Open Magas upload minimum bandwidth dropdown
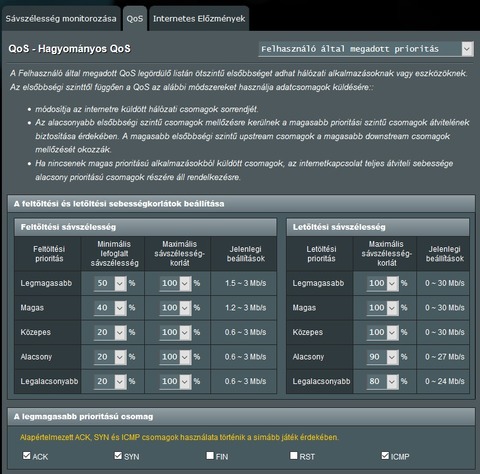This screenshot has width=480, height=474. [x=110, y=308]
